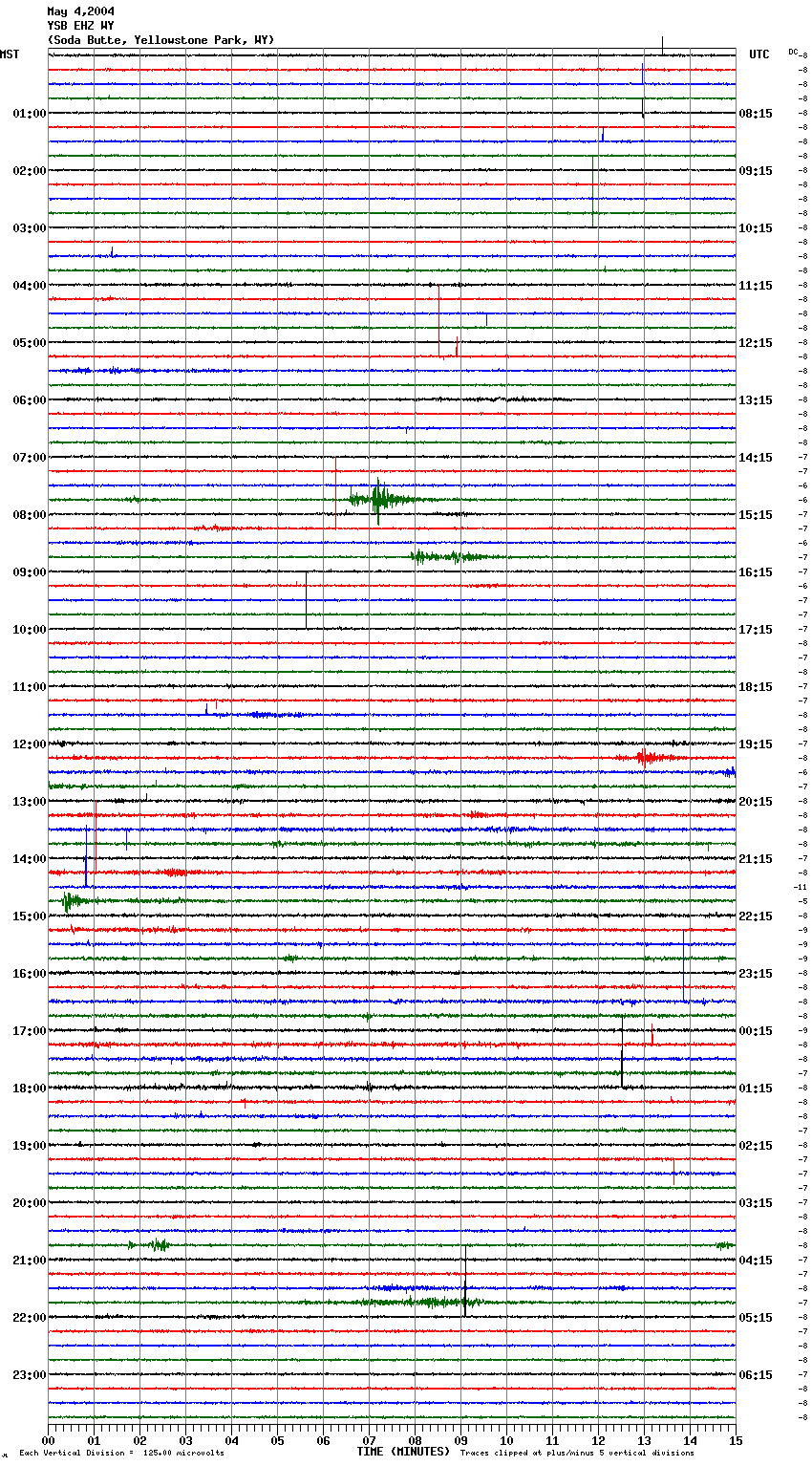
Task: Click the 13:15 UTC label
Action: (x=756, y=400)
